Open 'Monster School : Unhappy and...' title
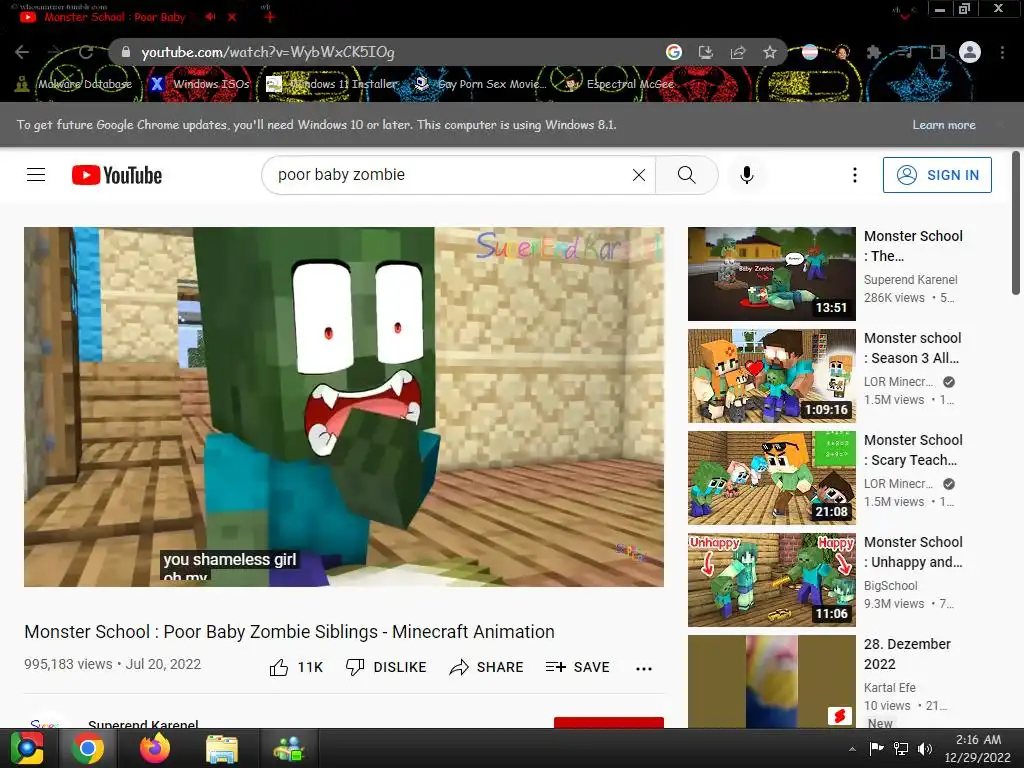The height and width of the screenshot is (768, 1024). [x=913, y=552]
